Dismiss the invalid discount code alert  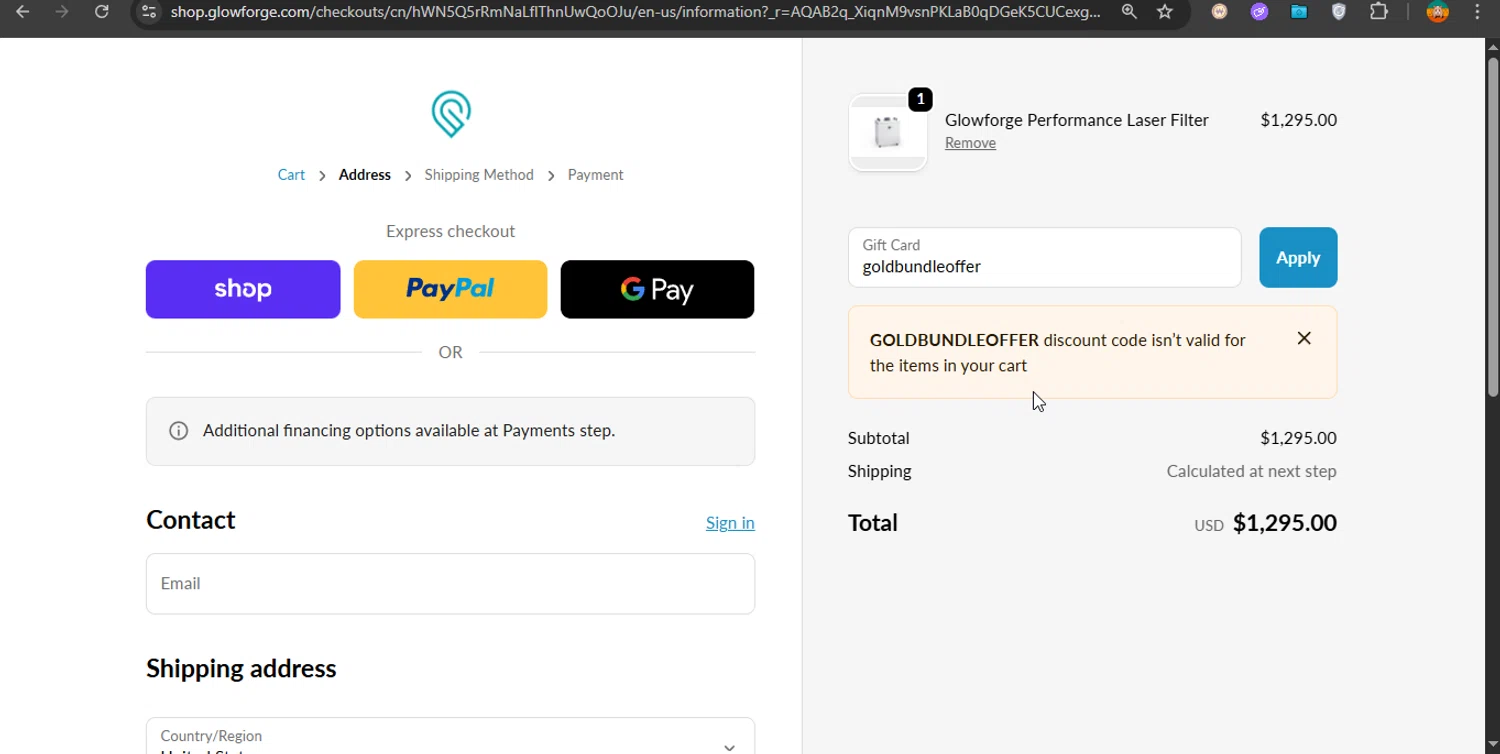[x=1304, y=338]
